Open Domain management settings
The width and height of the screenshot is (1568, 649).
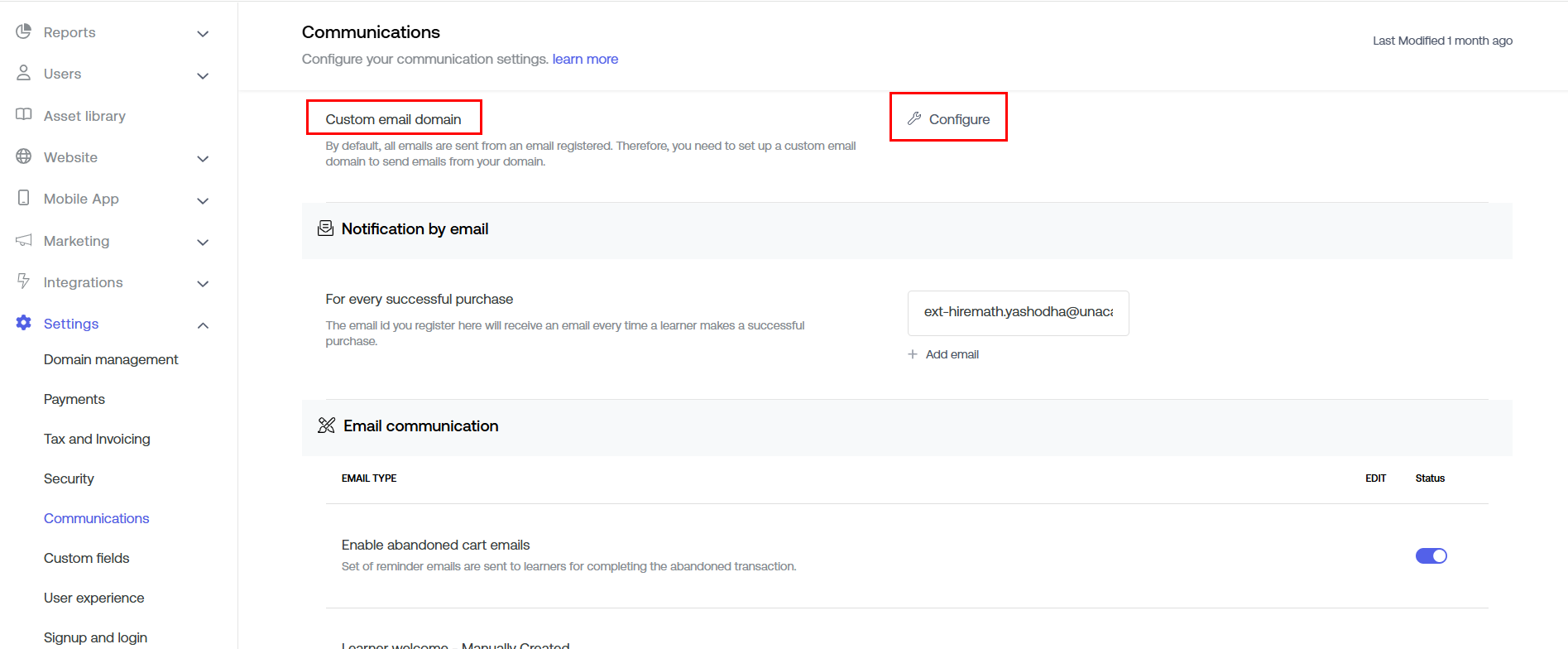(111, 359)
